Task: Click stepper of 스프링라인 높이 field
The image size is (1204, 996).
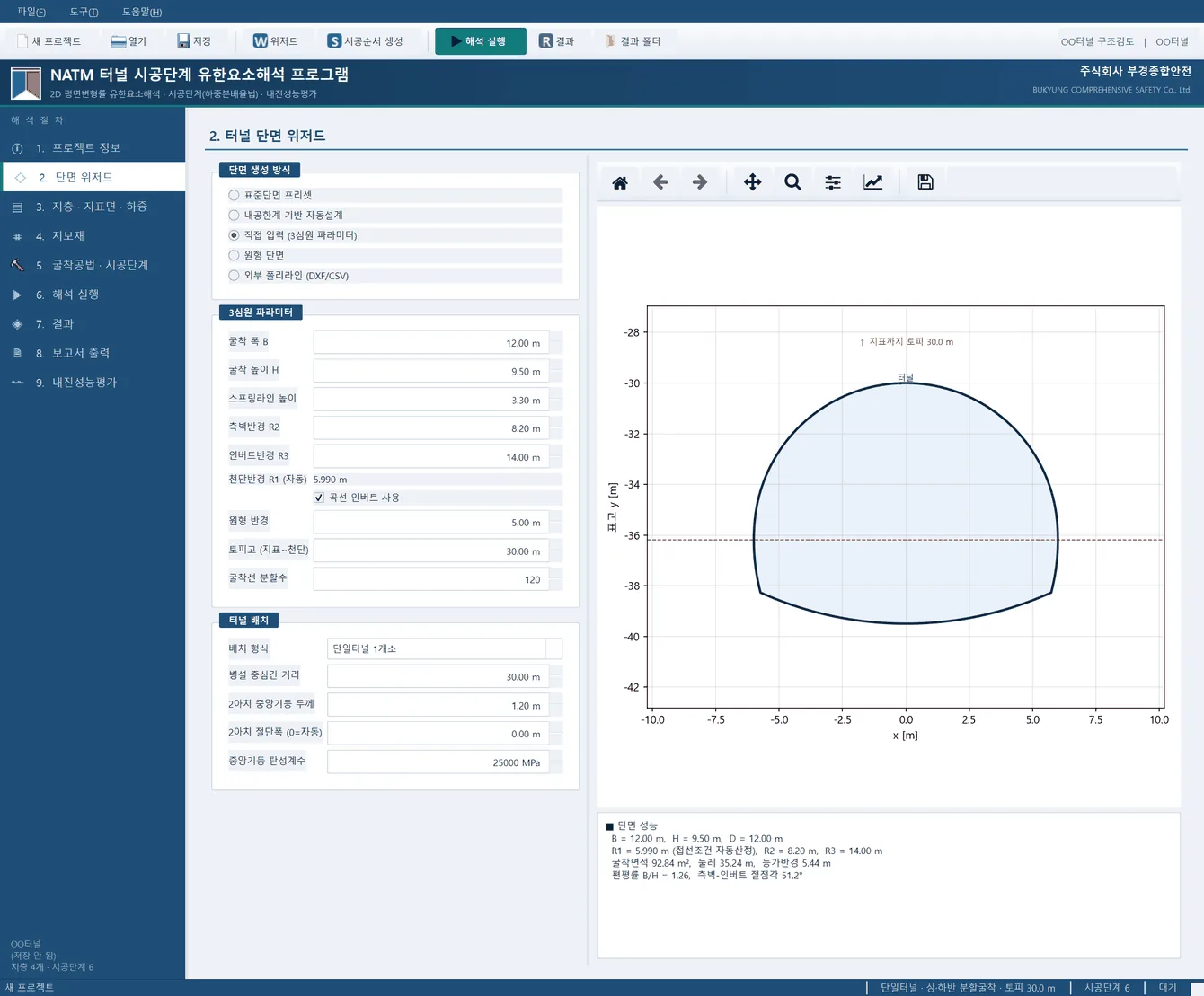Action: click(555, 400)
